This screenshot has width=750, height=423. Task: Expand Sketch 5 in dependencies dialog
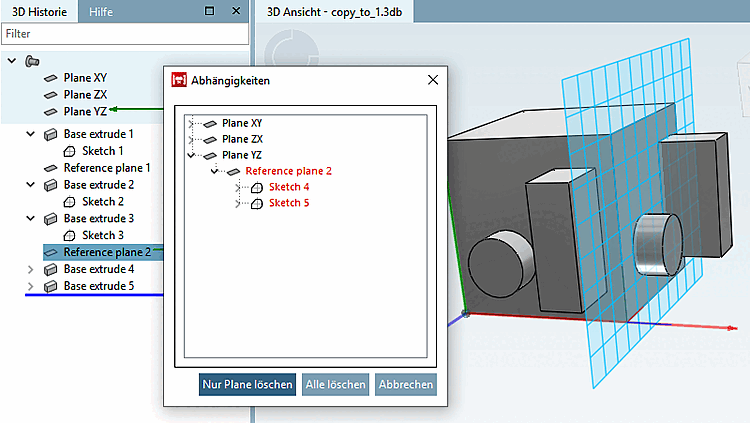tap(238, 203)
